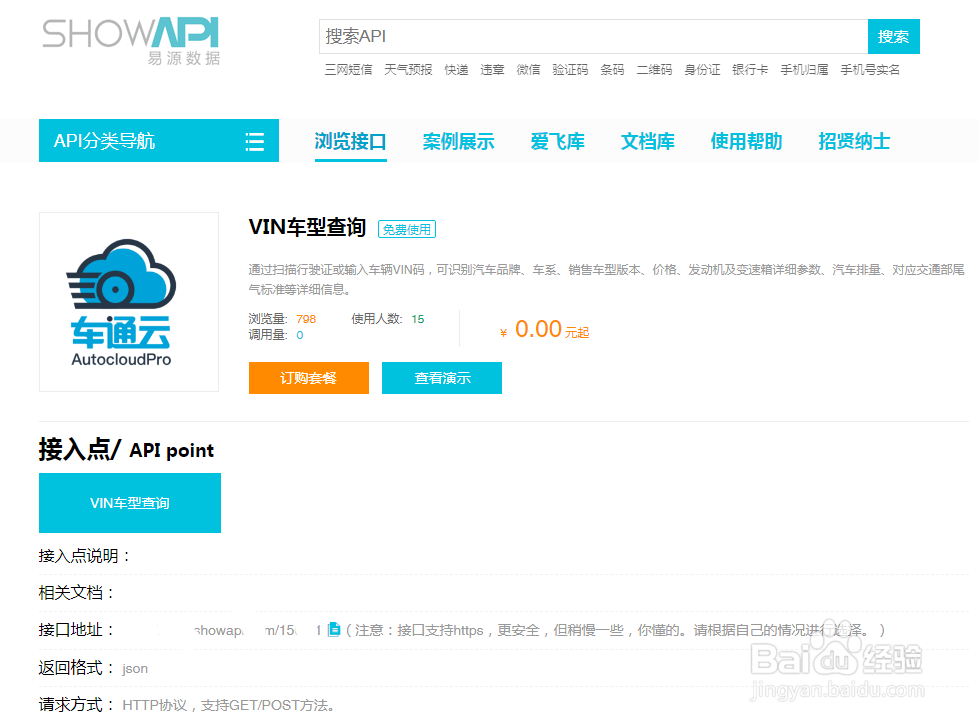
Task: Open the 天气预报 weather API link
Action: tap(407, 70)
